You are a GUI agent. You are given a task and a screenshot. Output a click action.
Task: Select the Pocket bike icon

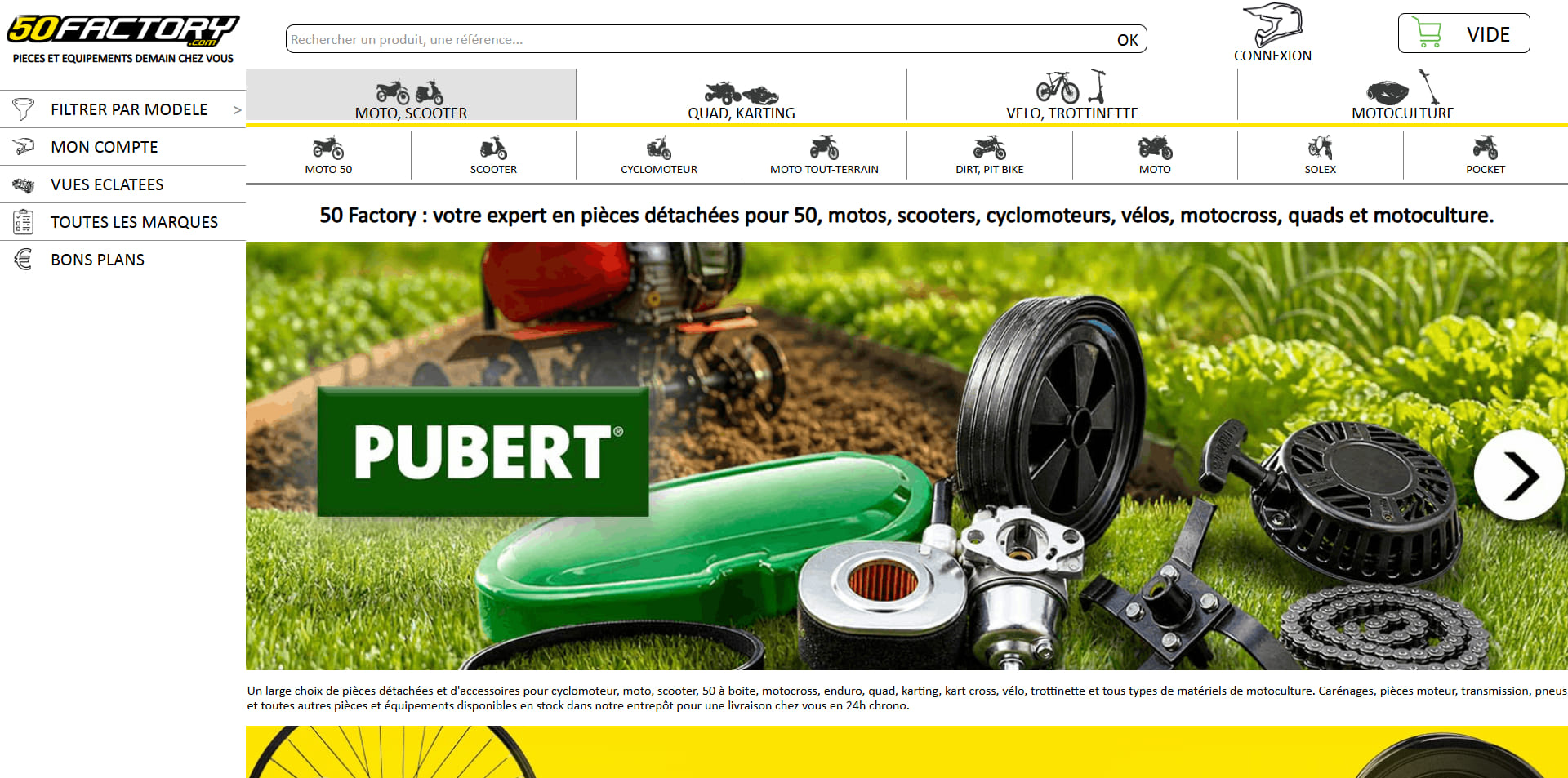[x=1486, y=148]
